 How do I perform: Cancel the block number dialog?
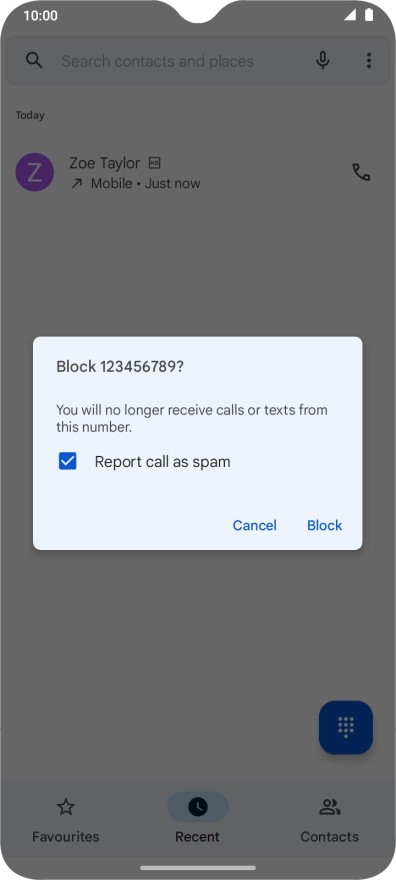tap(255, 525)
